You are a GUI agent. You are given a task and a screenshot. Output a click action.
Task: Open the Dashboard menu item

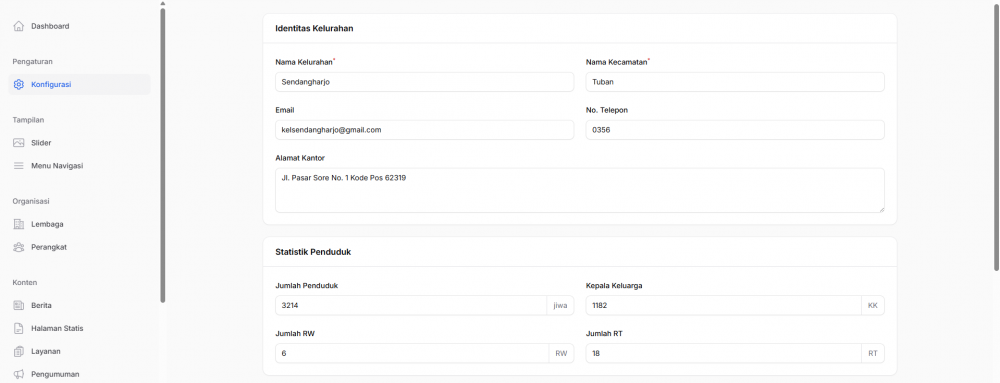click(x=79, y=26)
